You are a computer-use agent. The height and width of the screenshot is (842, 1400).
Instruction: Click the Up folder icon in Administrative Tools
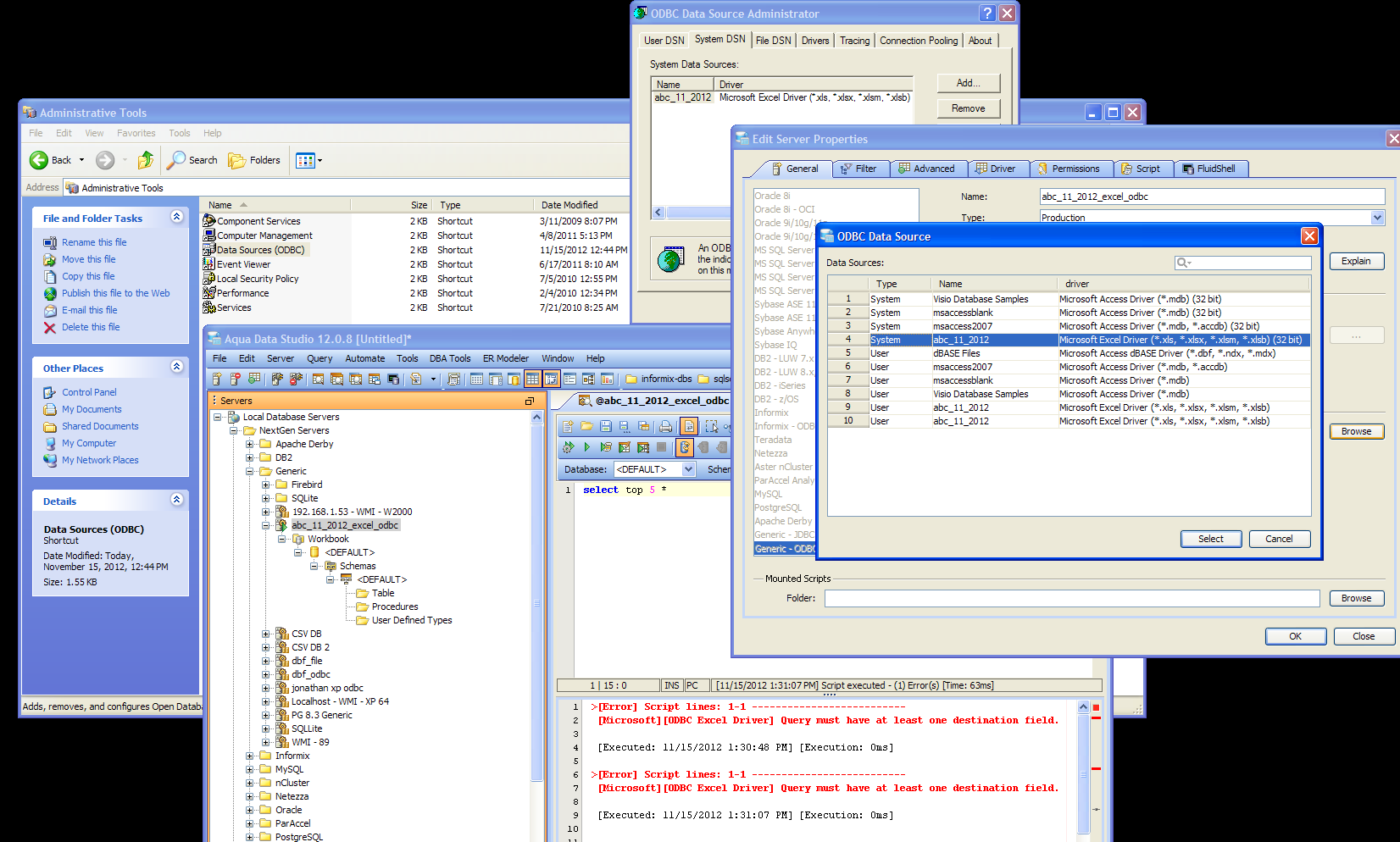[146, 160]
